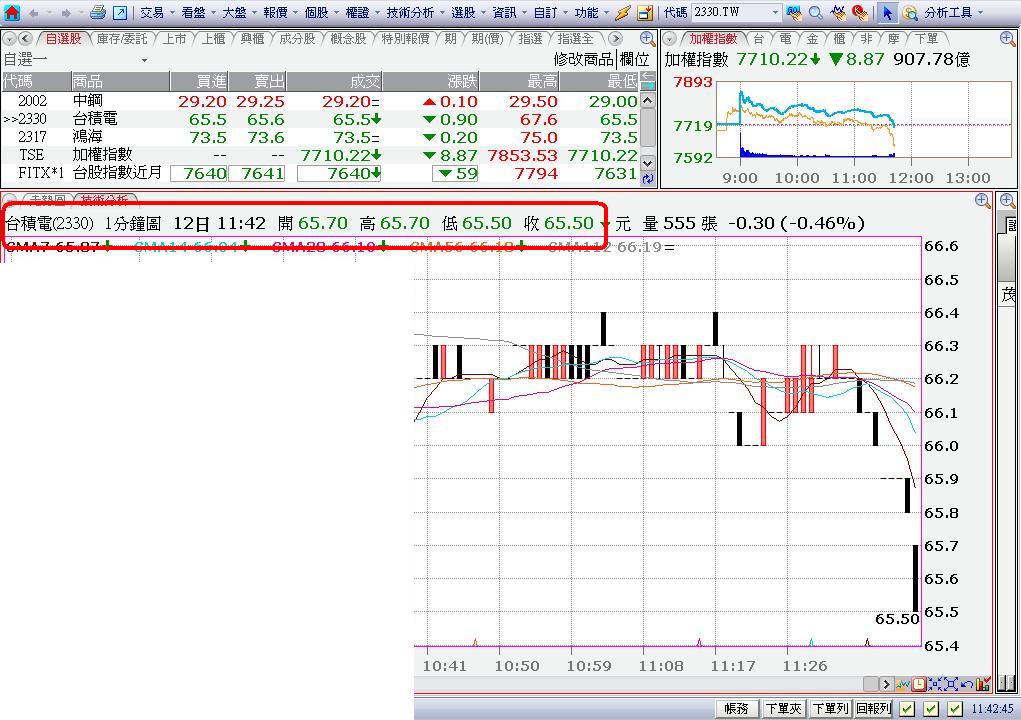
Task: Open the 帳務 button in status bar
Action: point(736,708)
